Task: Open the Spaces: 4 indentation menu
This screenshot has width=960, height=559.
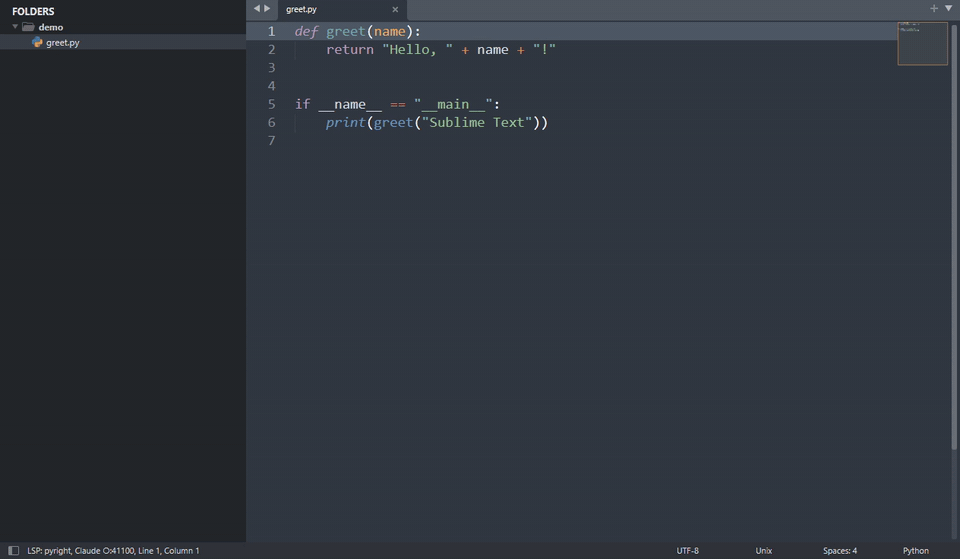Action: [840, 550]
